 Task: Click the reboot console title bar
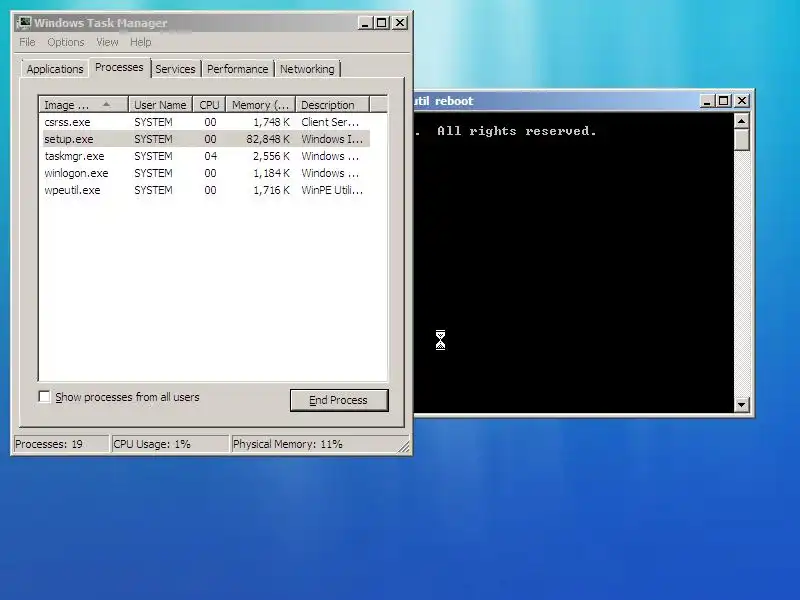556,101
